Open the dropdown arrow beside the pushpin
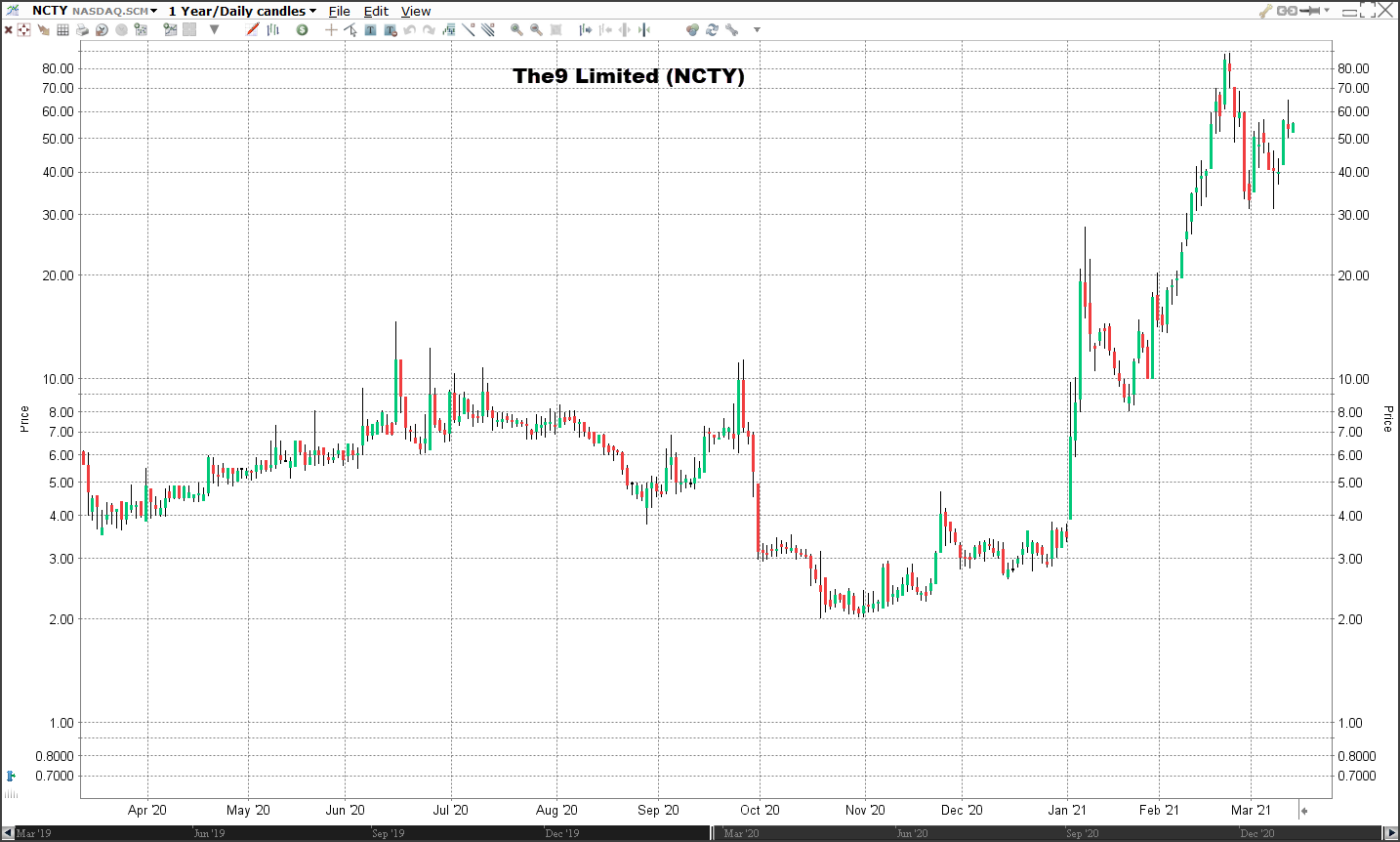The height and width of the screenshot is (842, 1400). pyautogui.click(x=1327, y=10)
